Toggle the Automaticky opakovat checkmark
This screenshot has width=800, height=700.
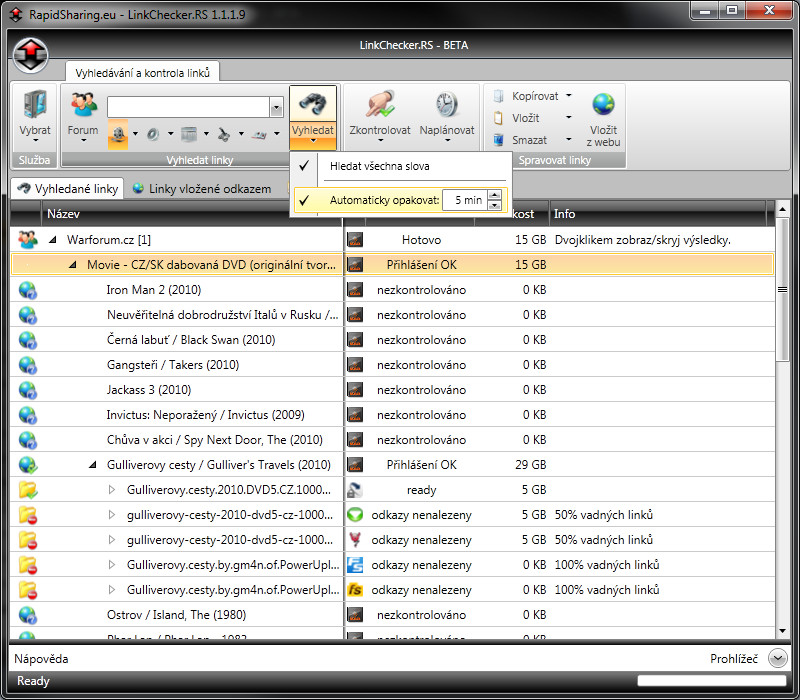304,200
